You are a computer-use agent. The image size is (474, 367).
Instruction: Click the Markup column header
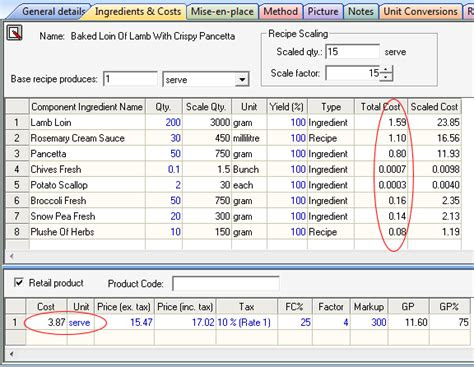click(x=369, y=307)
